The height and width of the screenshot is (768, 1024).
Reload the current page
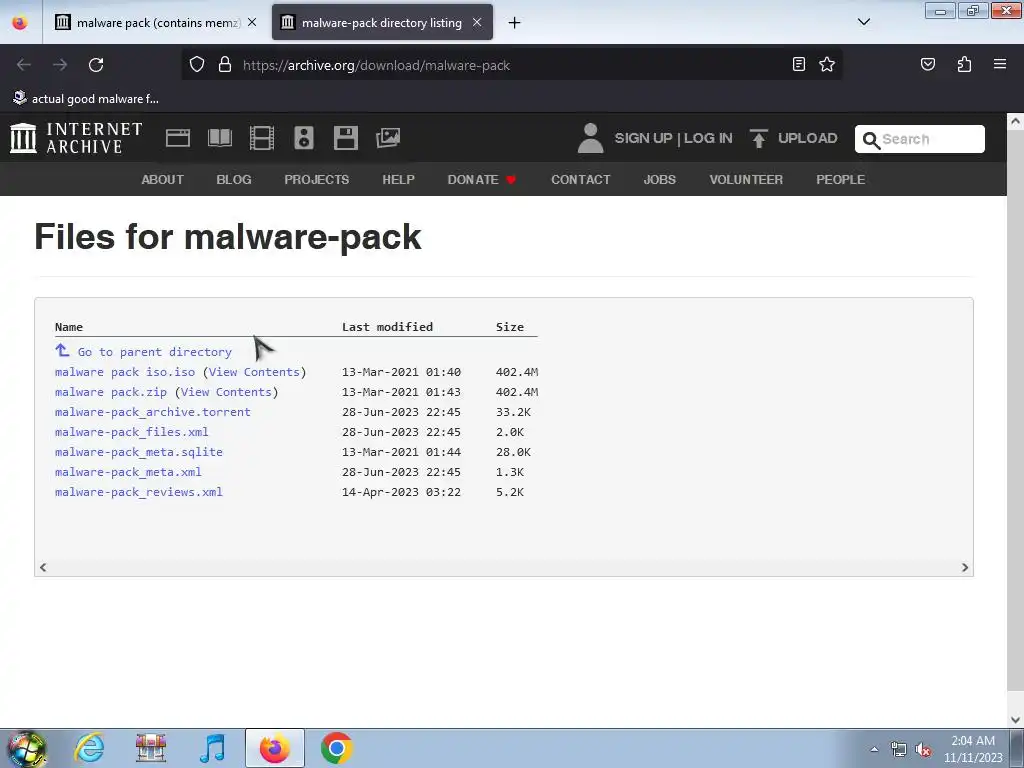[x=96, y=65]
